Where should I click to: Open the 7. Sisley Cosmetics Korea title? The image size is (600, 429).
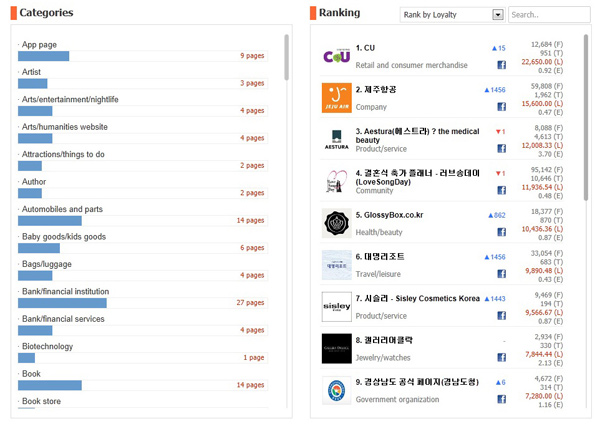pyautogui.click(x=417, y=299)
